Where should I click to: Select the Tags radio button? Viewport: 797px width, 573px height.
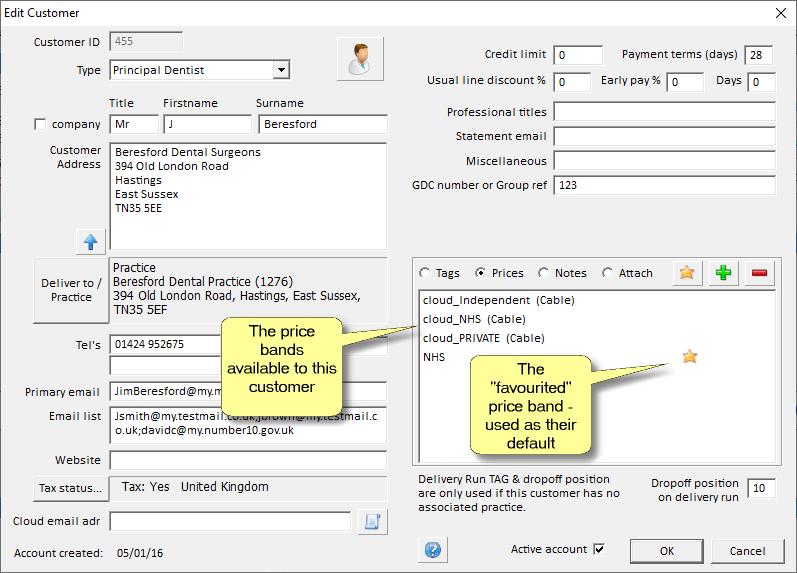tap(425, 273)
